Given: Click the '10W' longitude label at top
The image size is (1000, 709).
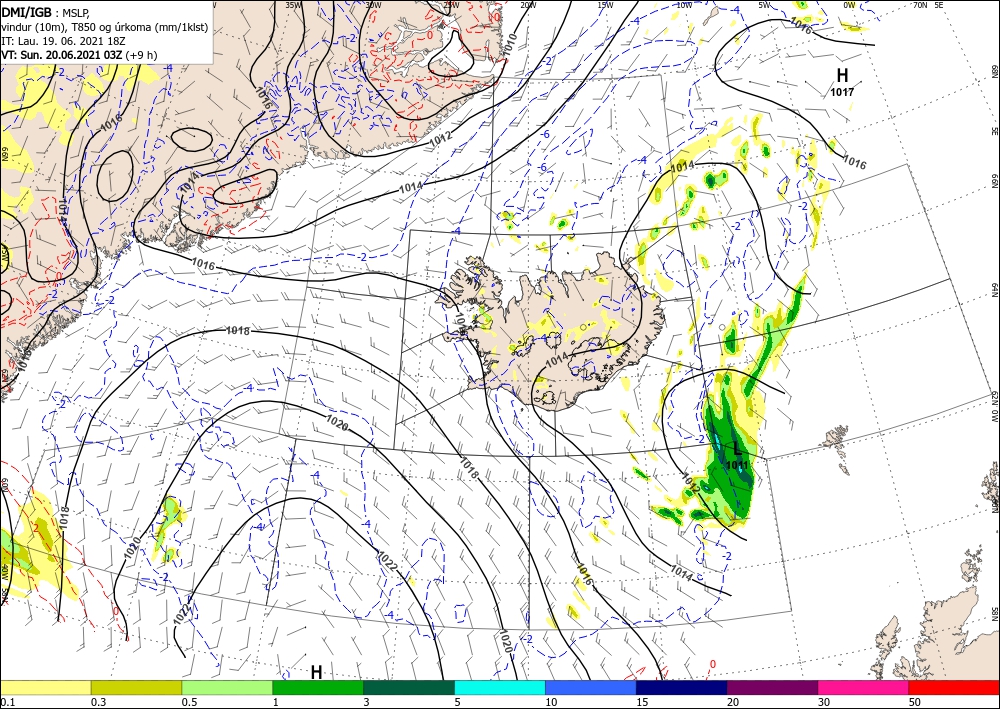Looking at the screenshot, I should [684, 5].
